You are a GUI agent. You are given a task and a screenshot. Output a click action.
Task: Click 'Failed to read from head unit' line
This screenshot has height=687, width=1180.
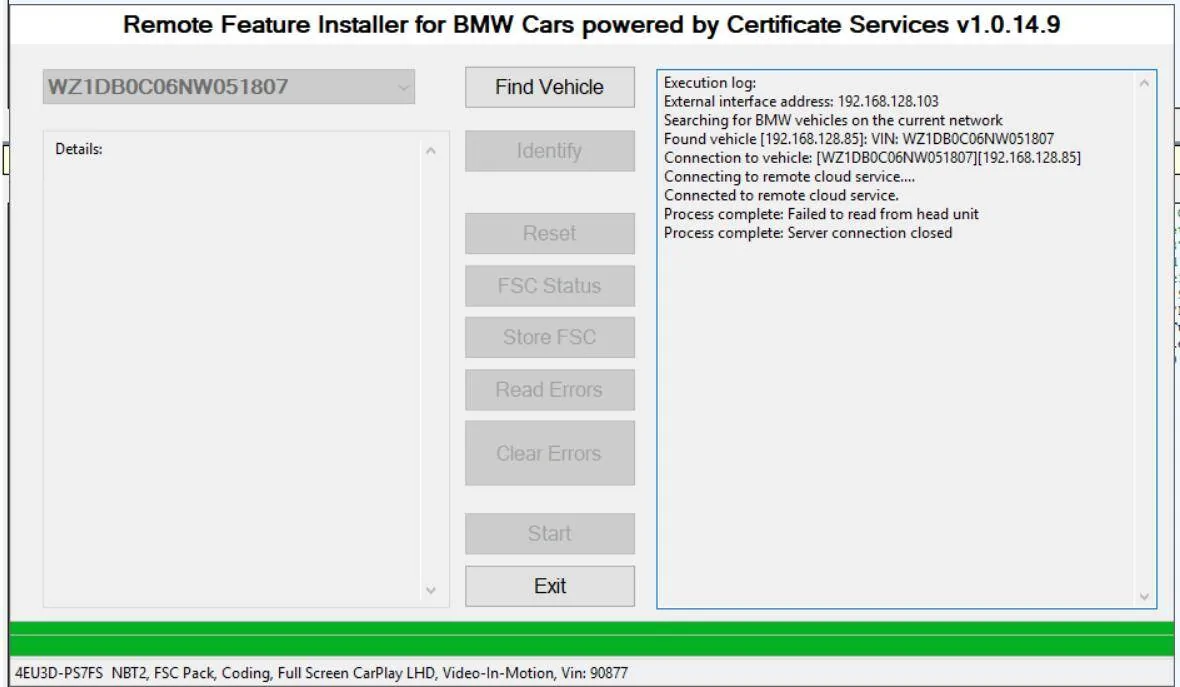click(821, 214)
